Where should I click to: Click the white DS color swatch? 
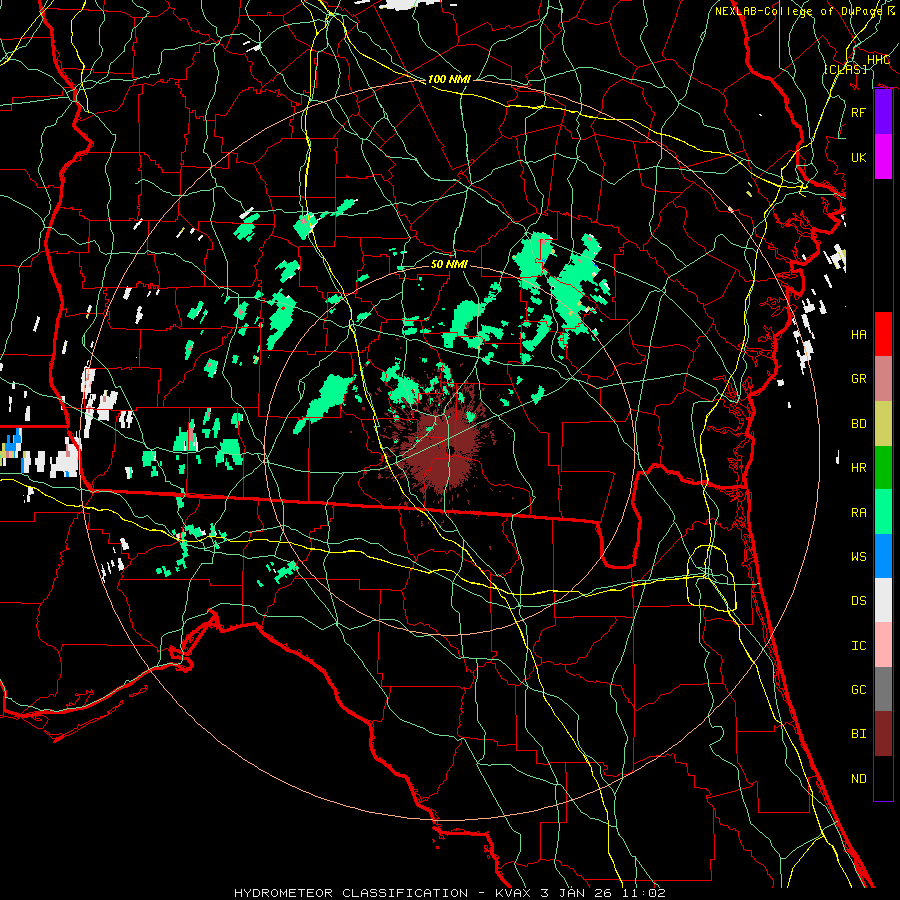[883, 600]
